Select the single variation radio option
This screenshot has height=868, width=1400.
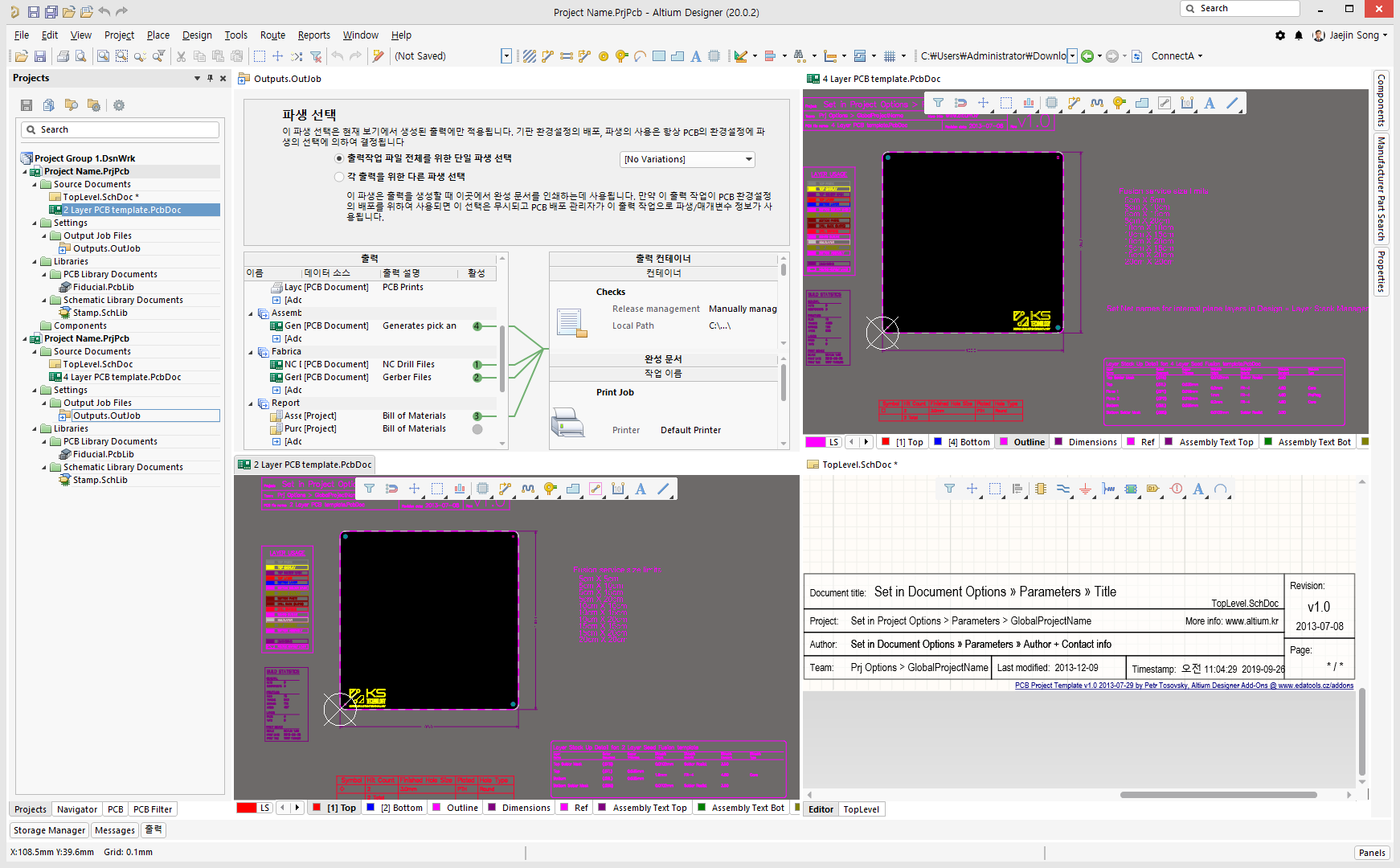339,158
